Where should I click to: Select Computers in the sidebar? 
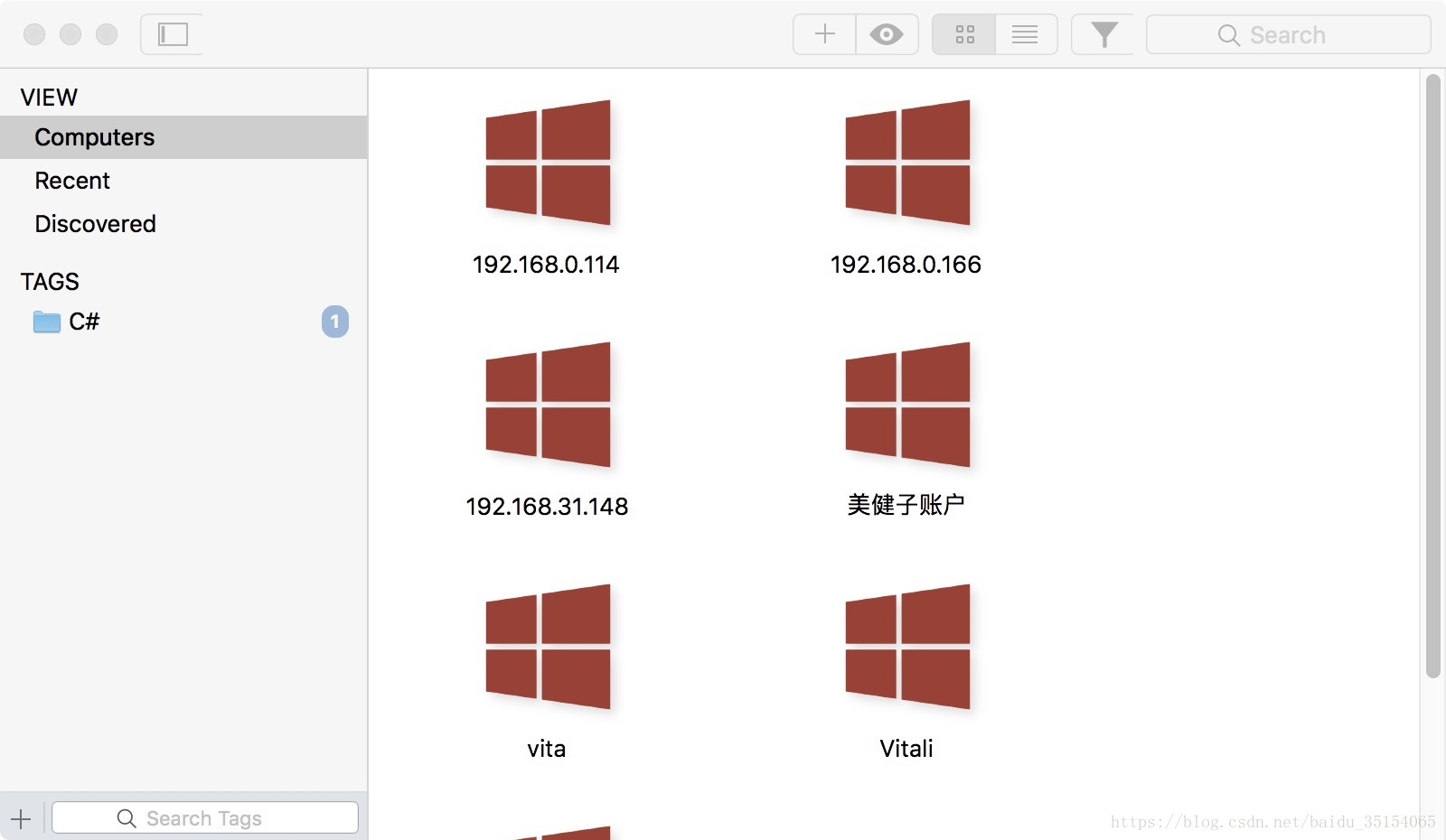click(x=183, y=137)
